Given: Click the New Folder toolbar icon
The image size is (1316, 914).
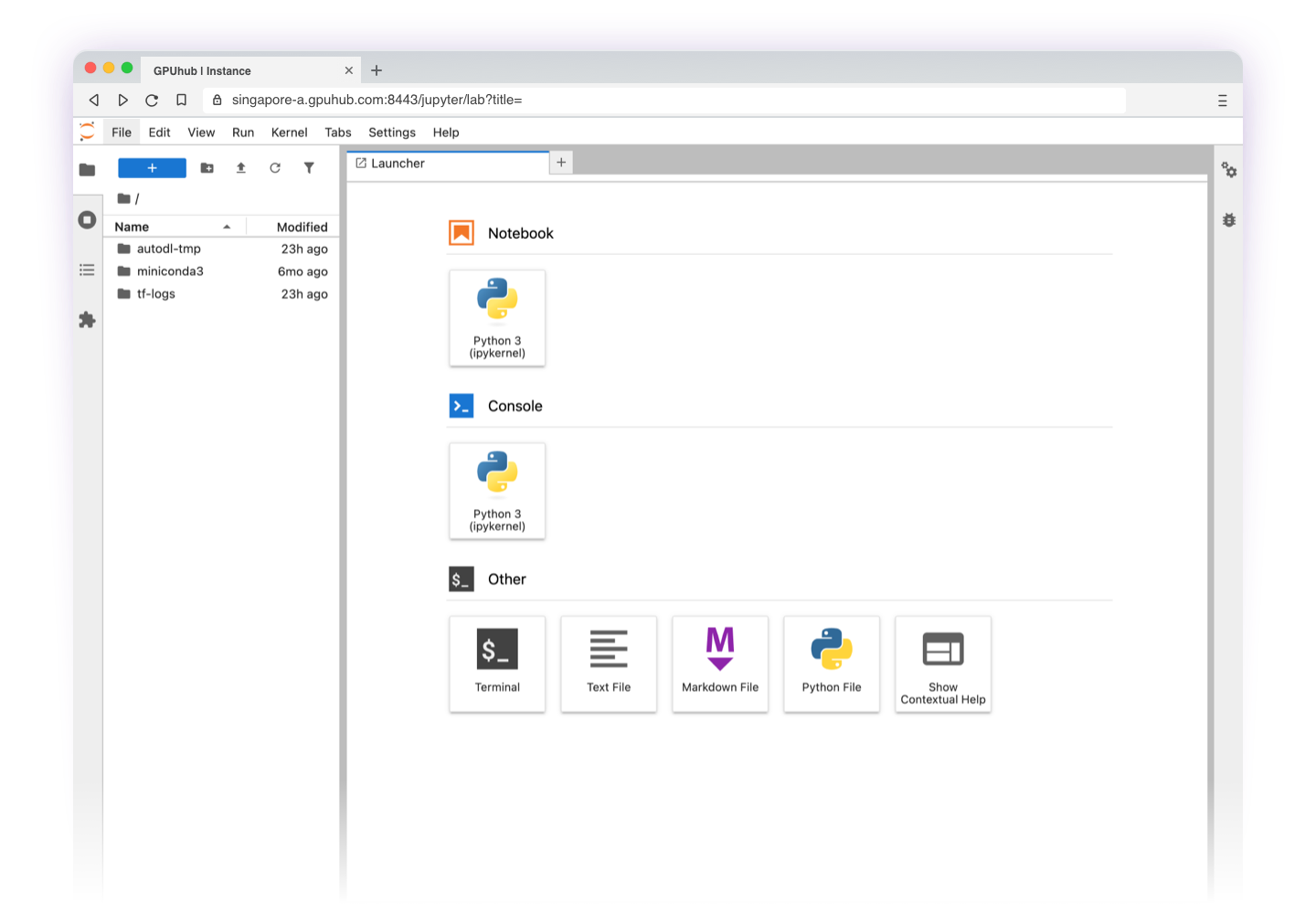Looking at the screenshot, I should [x=207, y=168].
